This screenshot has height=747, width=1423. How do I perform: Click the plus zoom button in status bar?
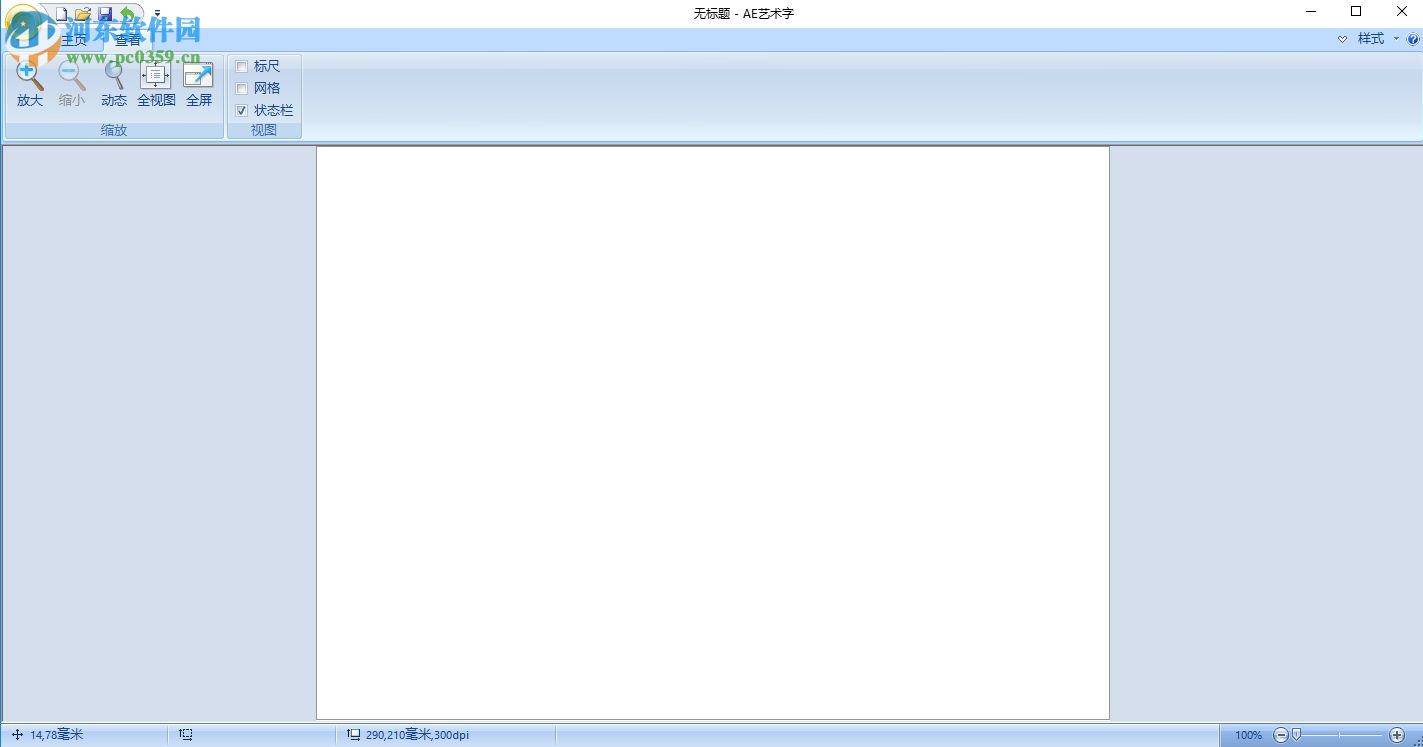[x=1397, y=735]
